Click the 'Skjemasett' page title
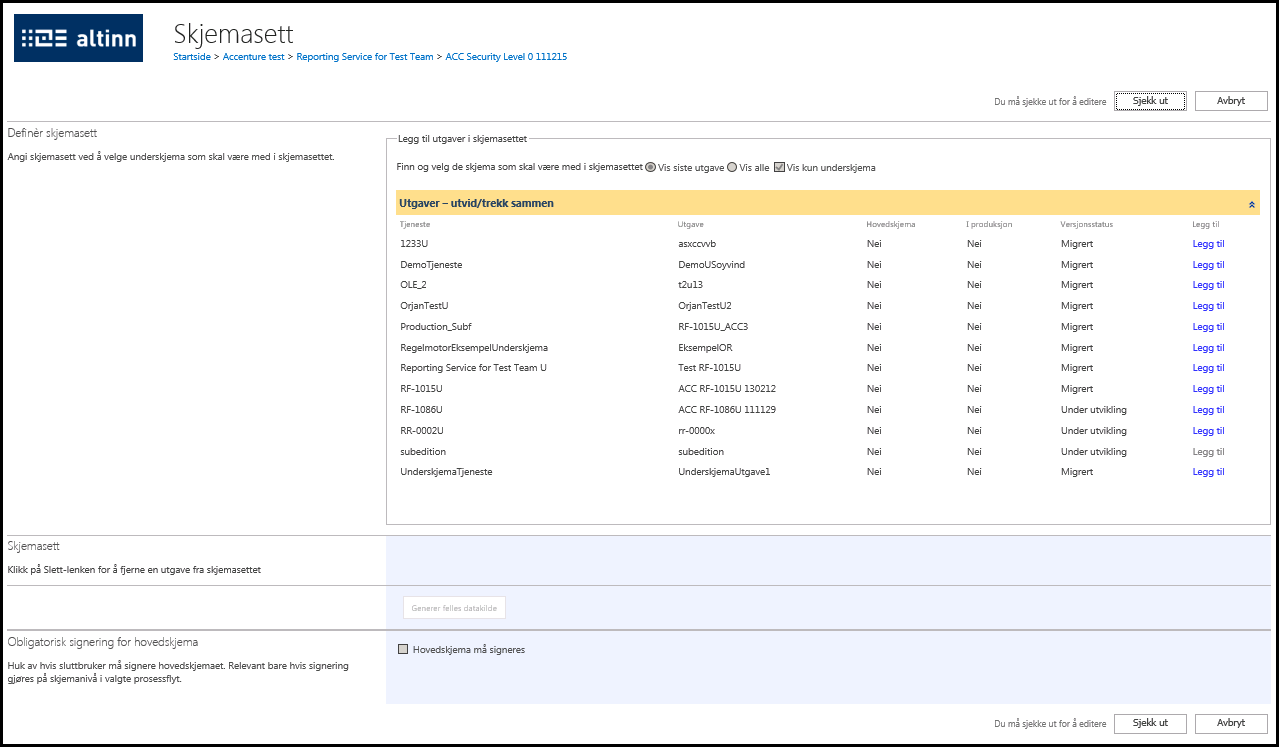The image size is (1279, 747). [234, 34]
